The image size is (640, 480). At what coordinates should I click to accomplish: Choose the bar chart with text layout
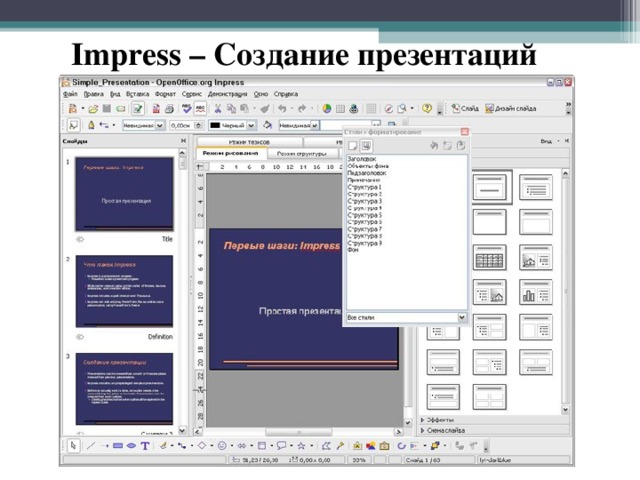[x=536, y=292]
